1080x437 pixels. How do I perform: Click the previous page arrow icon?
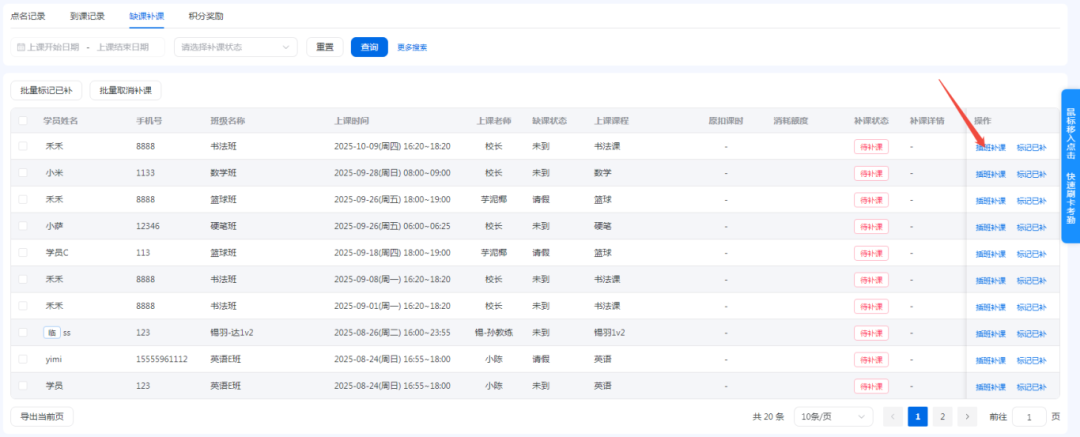893,417
